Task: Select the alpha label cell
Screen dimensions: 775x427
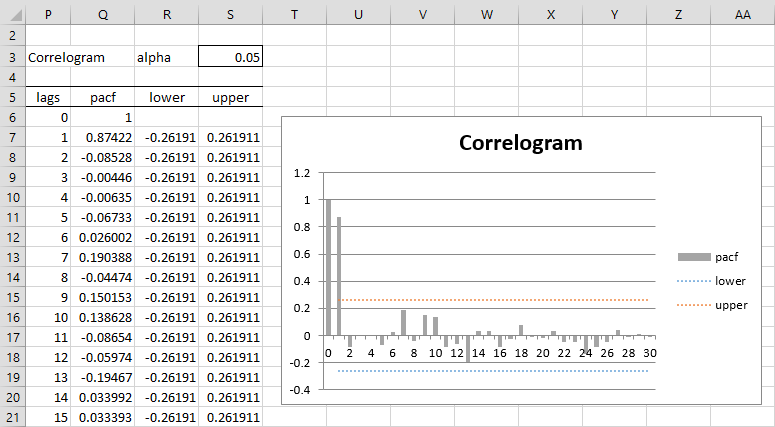Action: pos(167,56)
